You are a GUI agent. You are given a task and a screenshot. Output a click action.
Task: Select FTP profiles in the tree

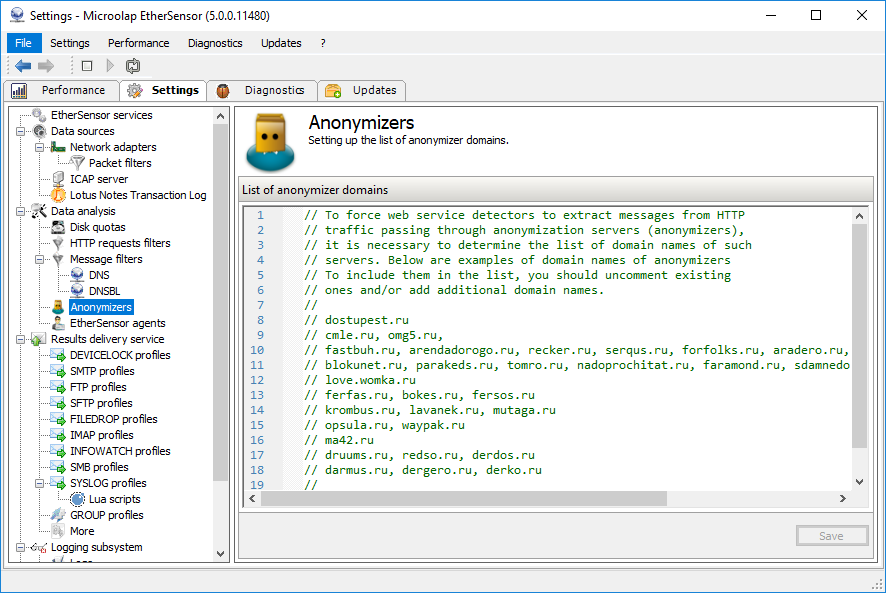(98, 387)
